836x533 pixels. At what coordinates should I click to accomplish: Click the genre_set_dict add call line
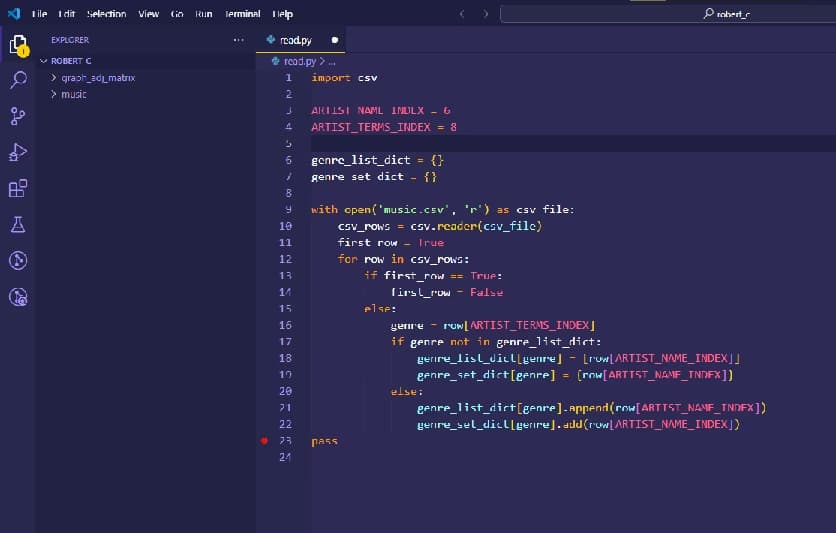pos(578,424)
